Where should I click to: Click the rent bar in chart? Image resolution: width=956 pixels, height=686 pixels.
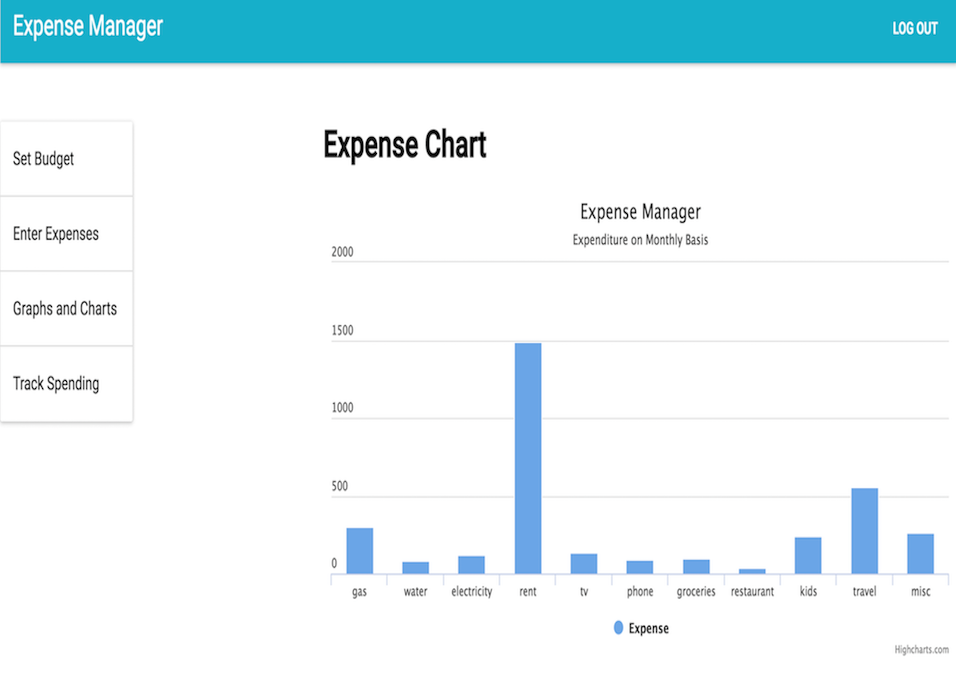point(528,458)
